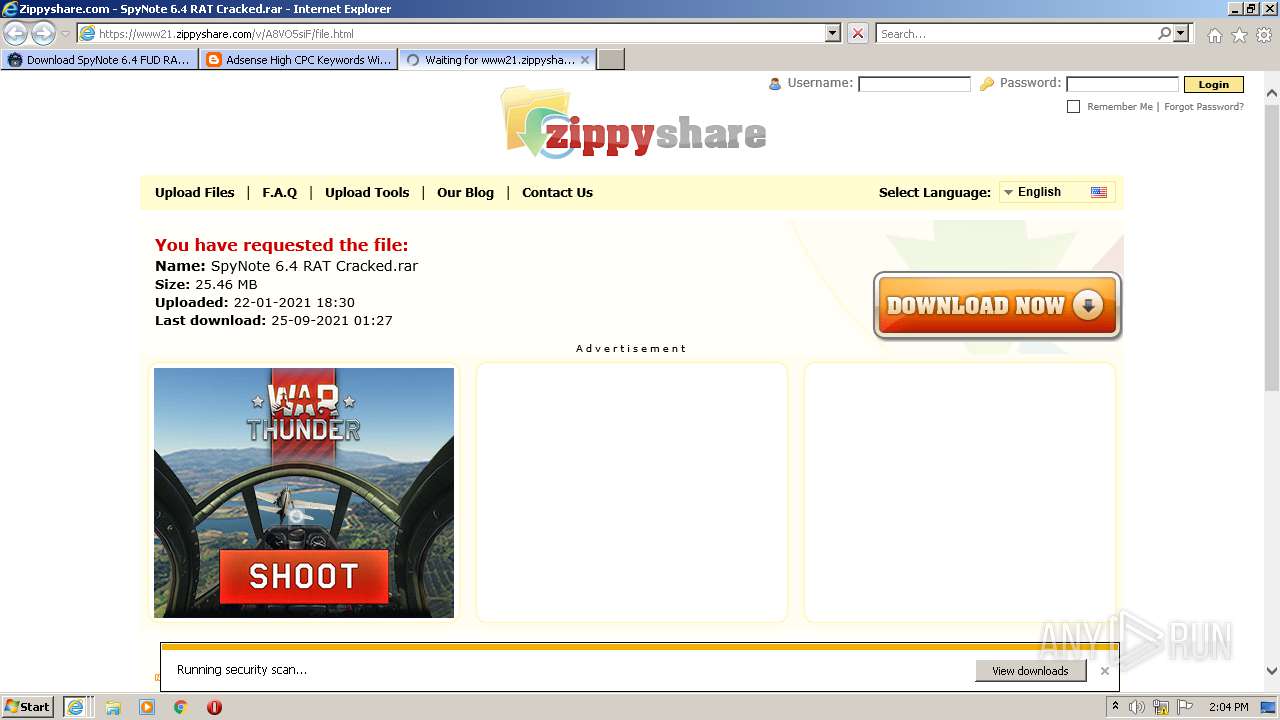The width and height of the screenshot is (1280, 720).
Task: Go back with the browser Back arrow
Action: coord(16,34)
